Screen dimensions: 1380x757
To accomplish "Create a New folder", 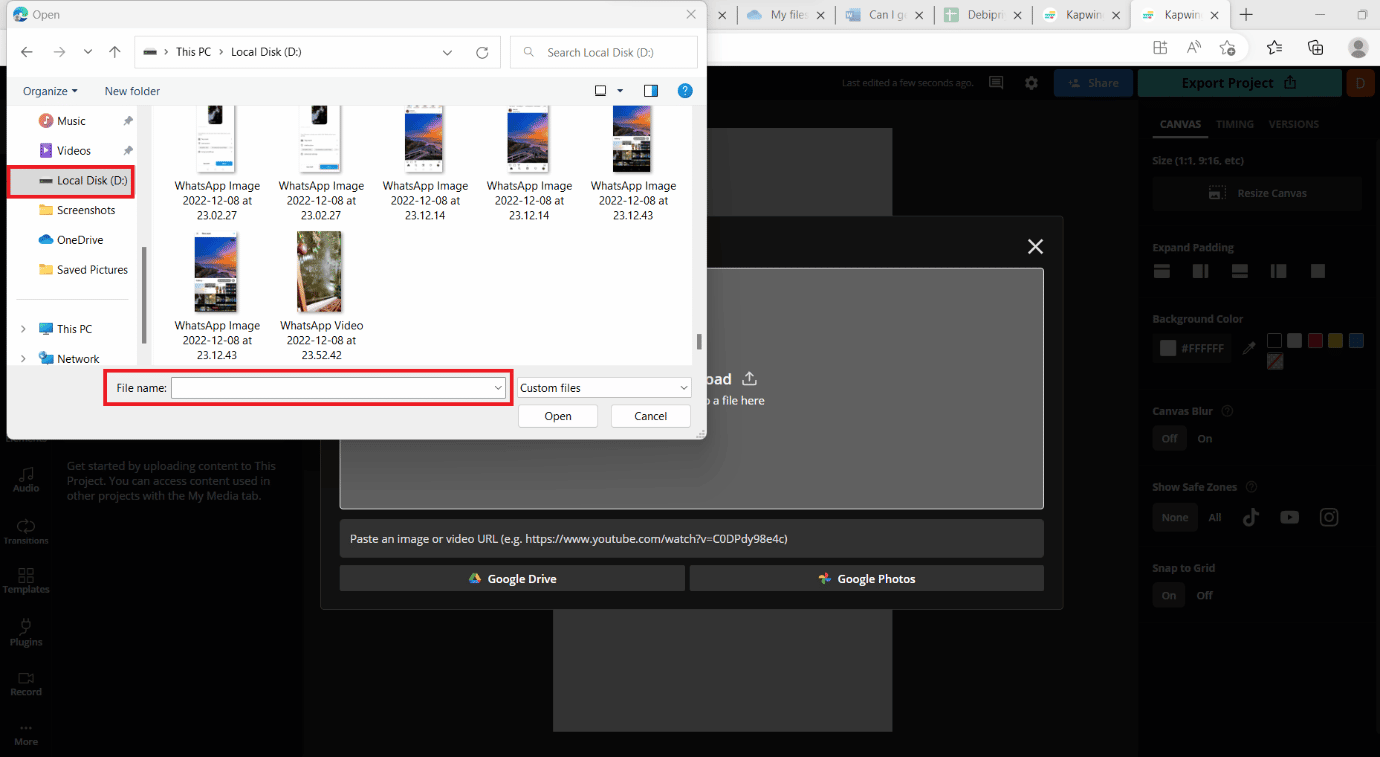I will pyautogui.click(x=132, y=91).
